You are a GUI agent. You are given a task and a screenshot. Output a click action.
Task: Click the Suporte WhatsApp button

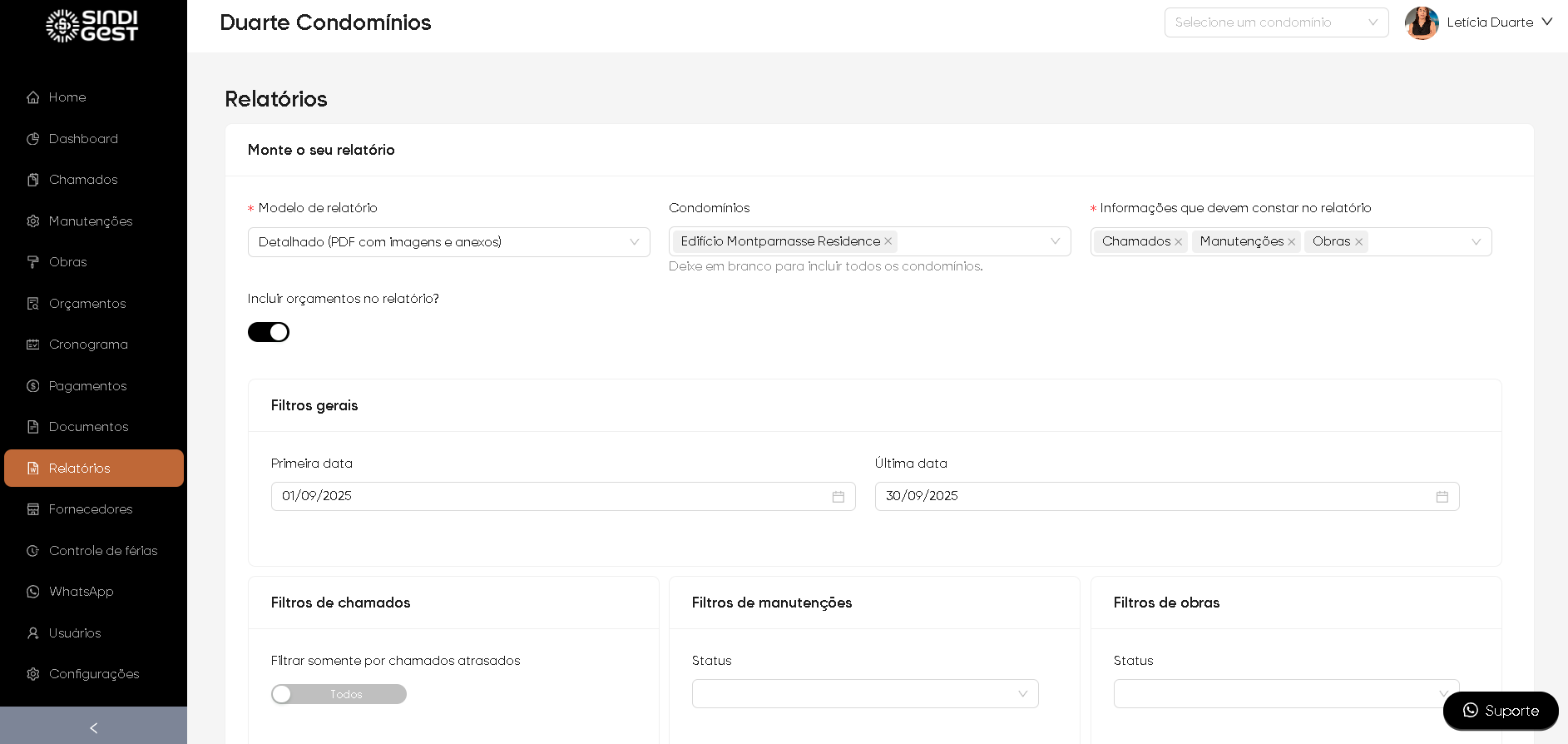[1500, 711]
